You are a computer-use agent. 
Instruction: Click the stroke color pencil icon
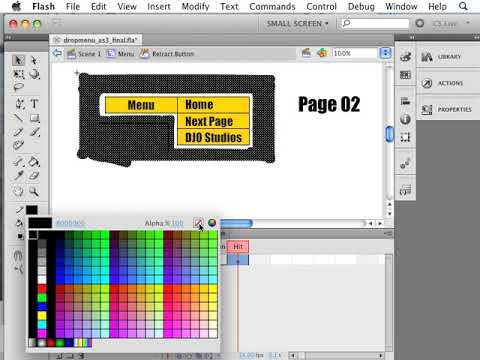(x=19, y=209)
